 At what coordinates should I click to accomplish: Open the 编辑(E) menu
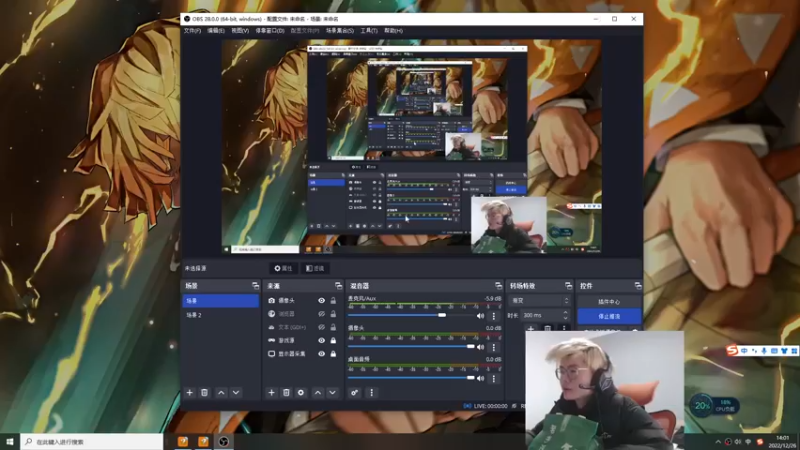point(216,31)
